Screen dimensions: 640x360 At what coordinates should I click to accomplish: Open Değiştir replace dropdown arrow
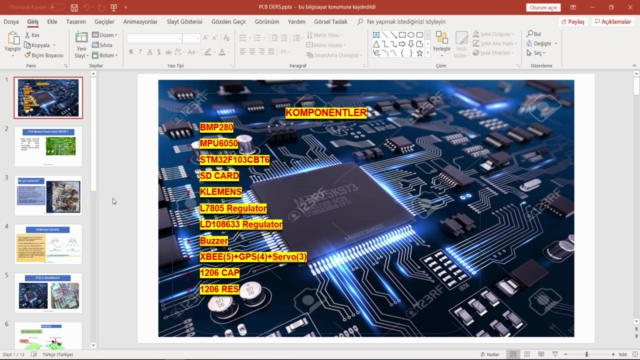[x=556, y=44]
